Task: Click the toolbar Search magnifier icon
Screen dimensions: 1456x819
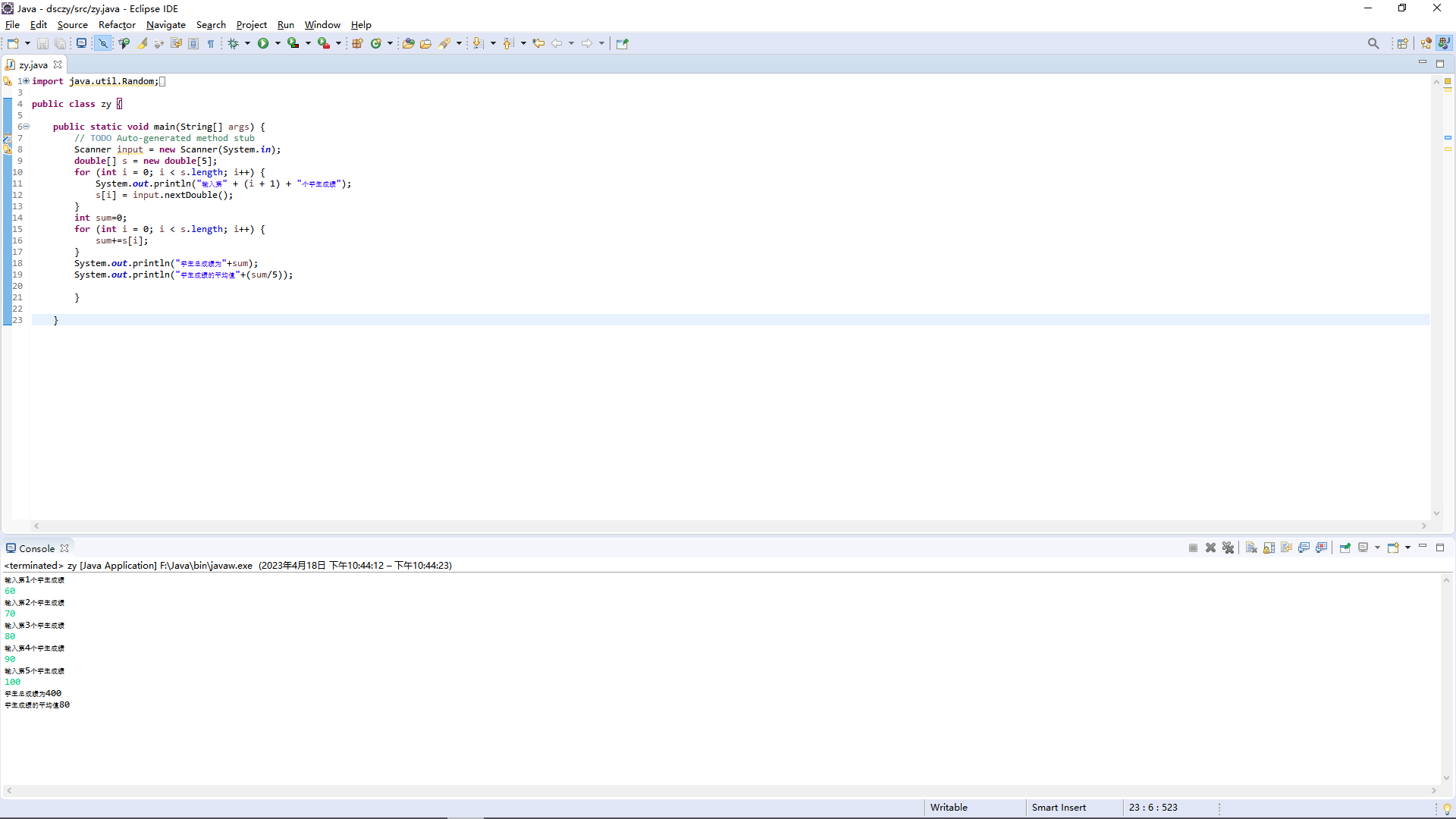Action: [1373, 43]
